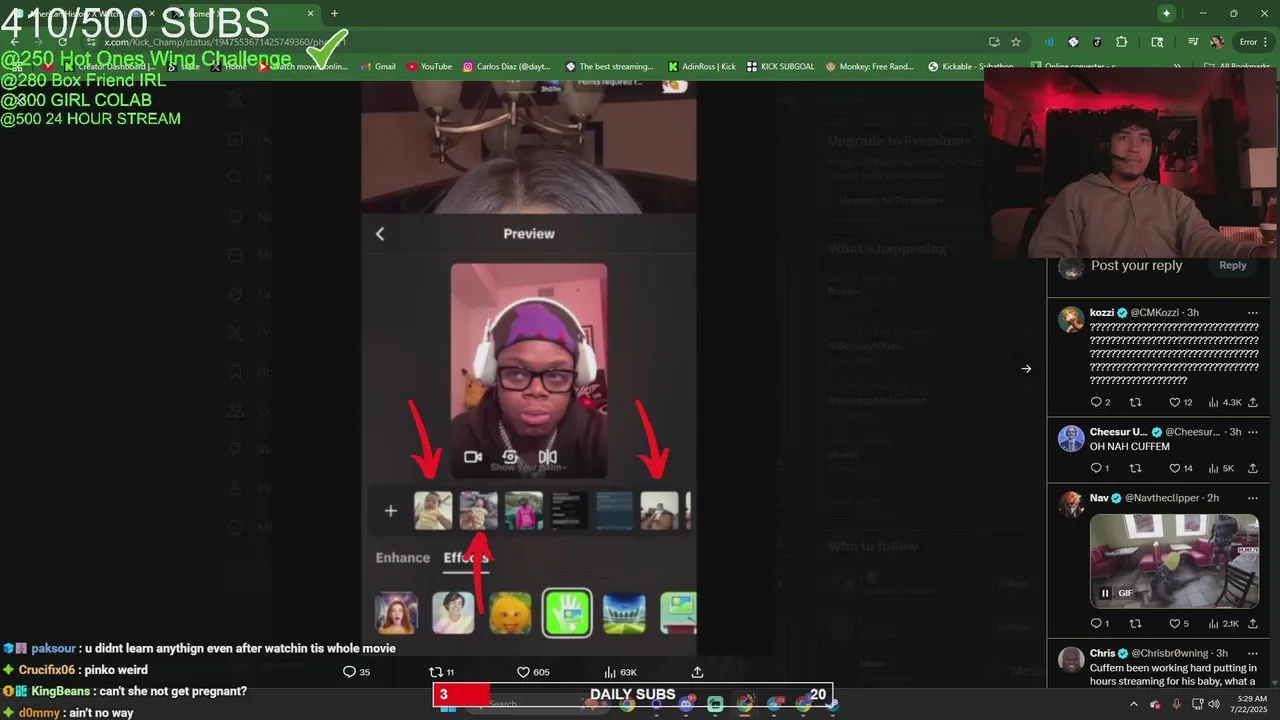Reply to kozzi's comment with 2 replies
1280x720 pixels.
tap(1100, 402)
